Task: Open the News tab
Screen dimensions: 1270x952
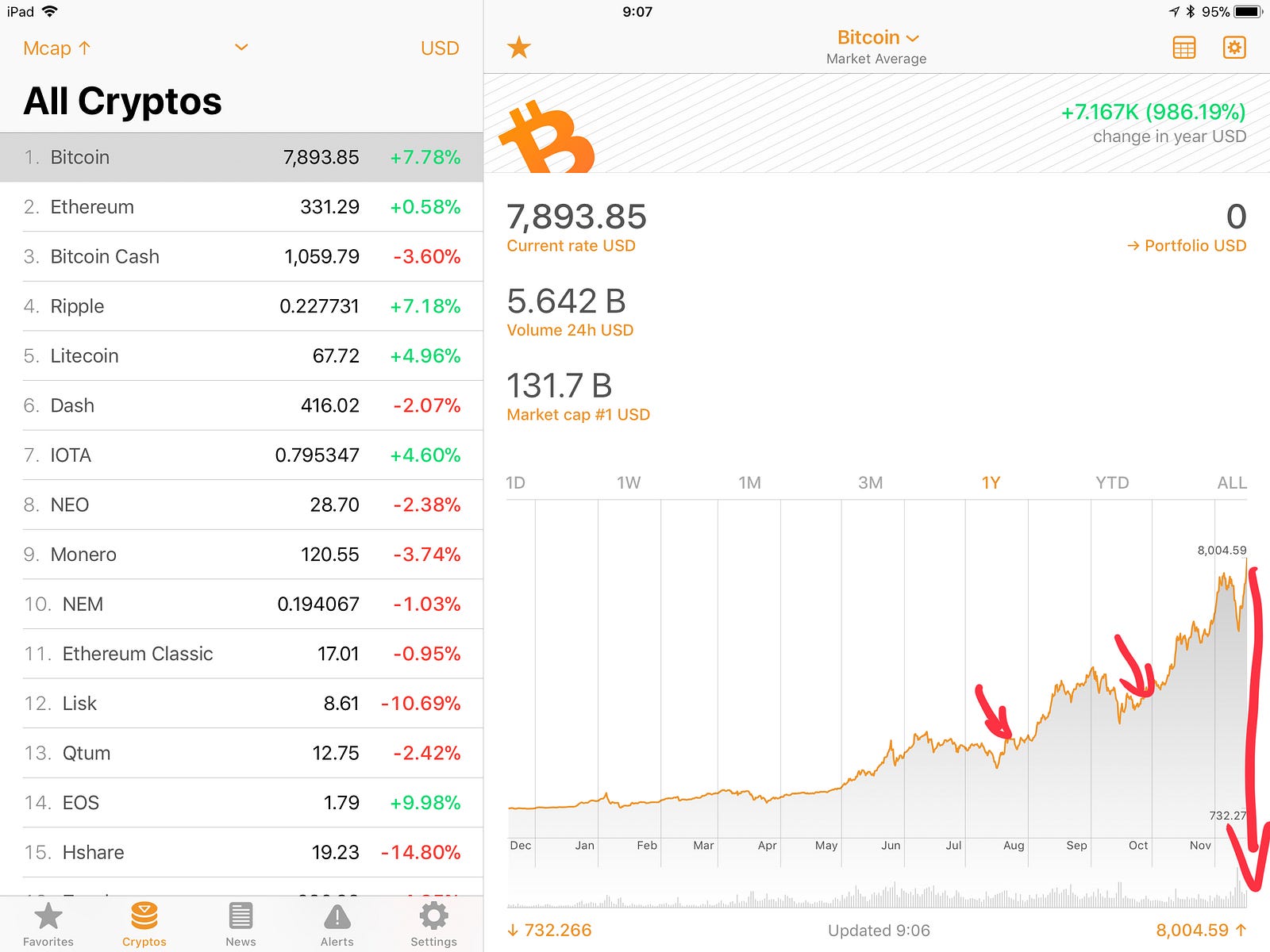Action: pyautogui.click(x=241, y=924)
